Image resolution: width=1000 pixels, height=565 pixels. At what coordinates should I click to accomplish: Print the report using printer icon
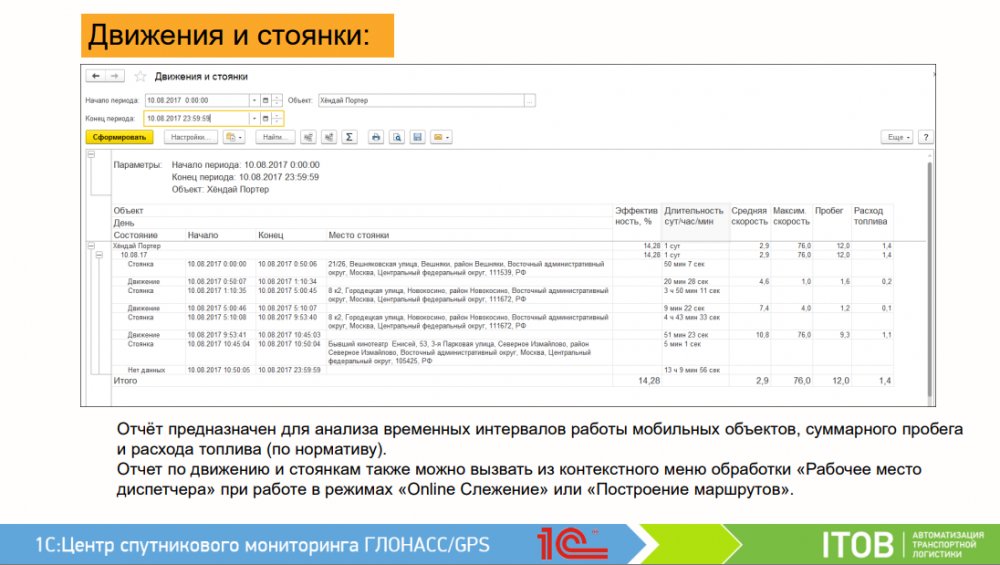point(376,137)
